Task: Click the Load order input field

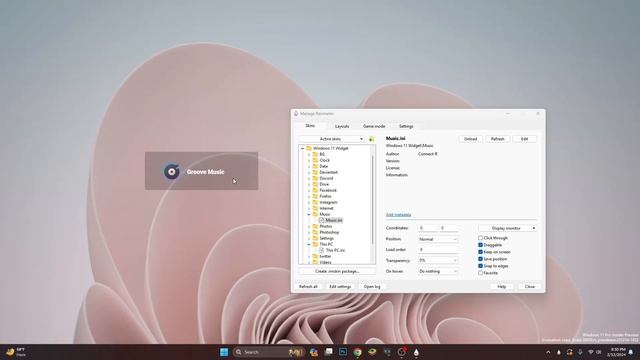Action: (x=438, y=249)
